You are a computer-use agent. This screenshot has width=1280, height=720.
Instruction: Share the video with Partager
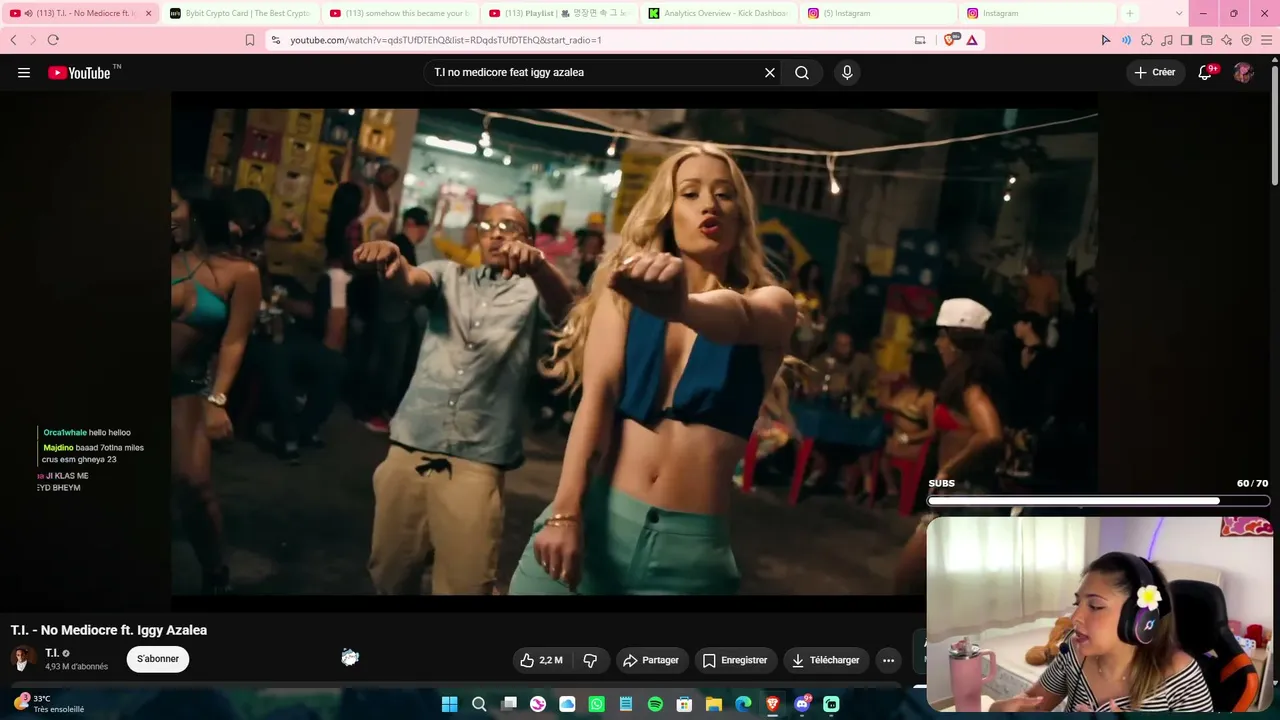[x=650, y=660]
